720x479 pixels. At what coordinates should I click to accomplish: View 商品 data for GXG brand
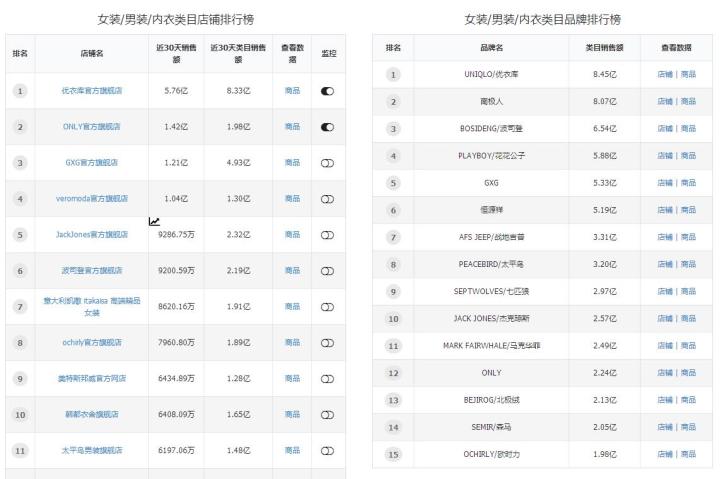tap(688, 183)
